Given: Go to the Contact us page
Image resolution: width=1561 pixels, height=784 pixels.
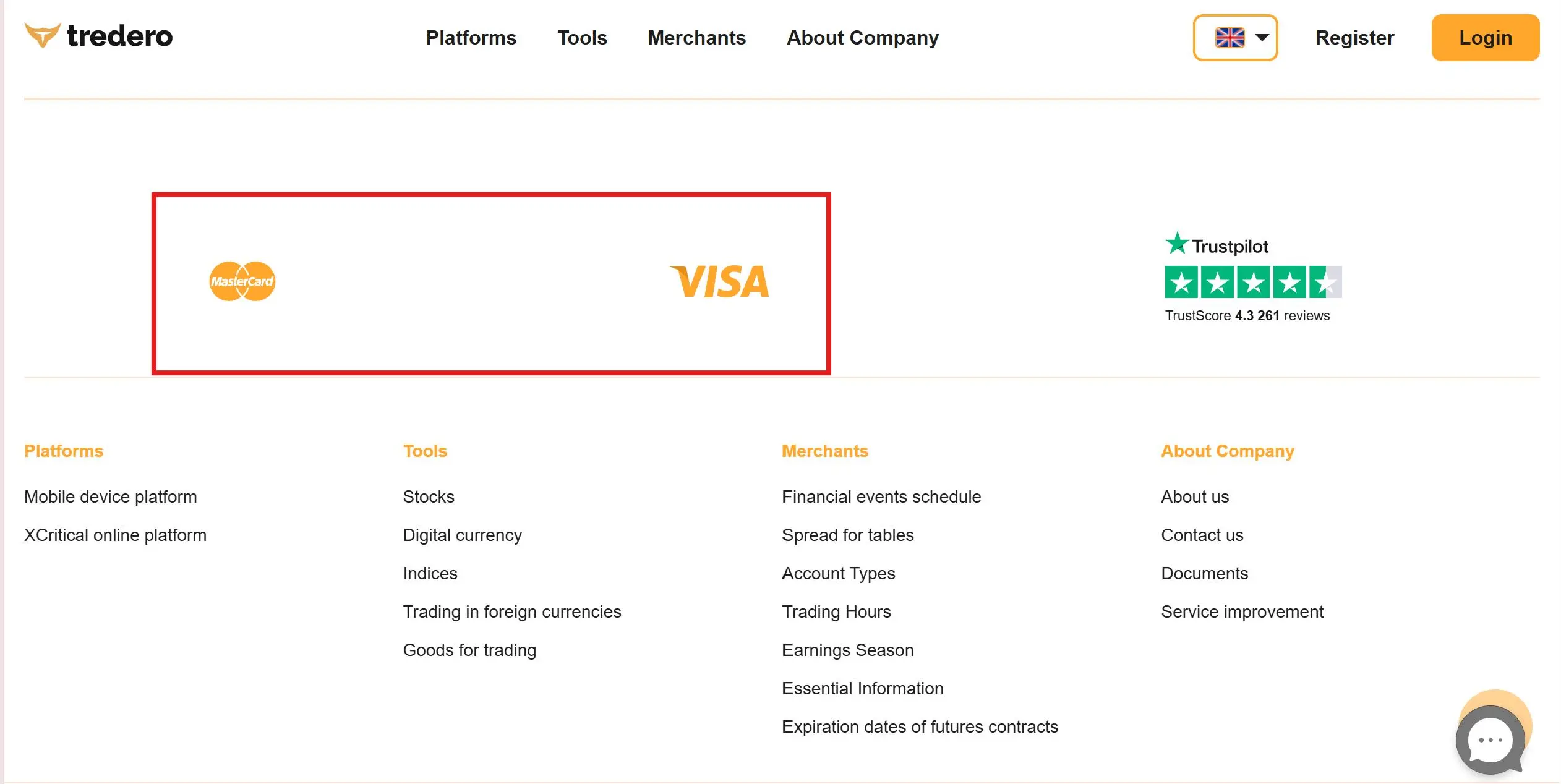Looking at the screenshot, I should pos(1202,535).
